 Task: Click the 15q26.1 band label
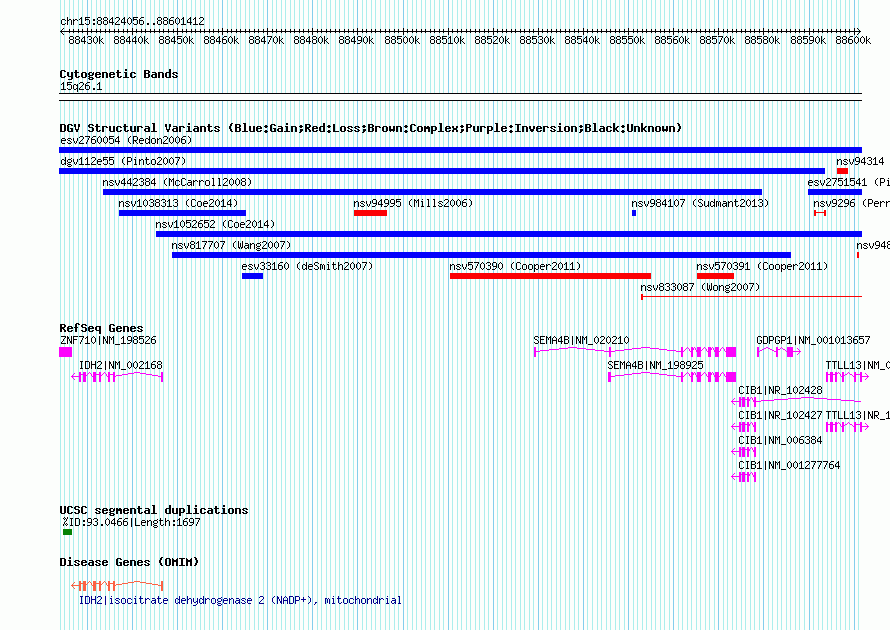click(81, 86)
